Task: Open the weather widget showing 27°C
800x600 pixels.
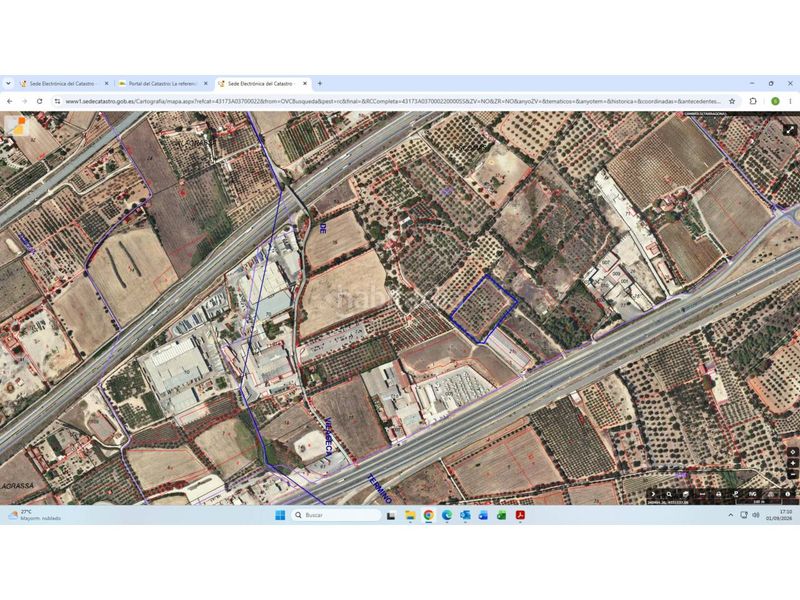Action: point(35,515)
